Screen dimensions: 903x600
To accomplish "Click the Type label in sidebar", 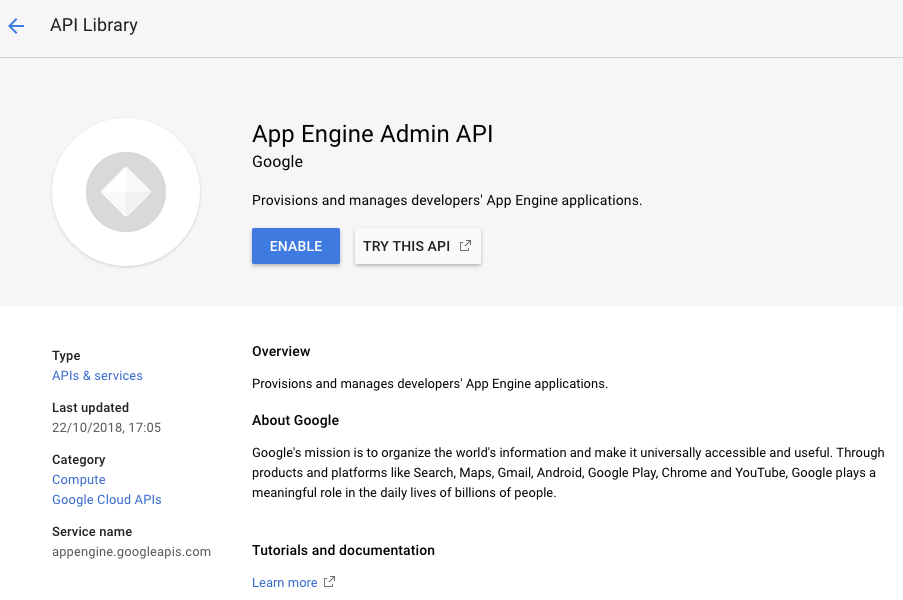I will click(66, 356).
